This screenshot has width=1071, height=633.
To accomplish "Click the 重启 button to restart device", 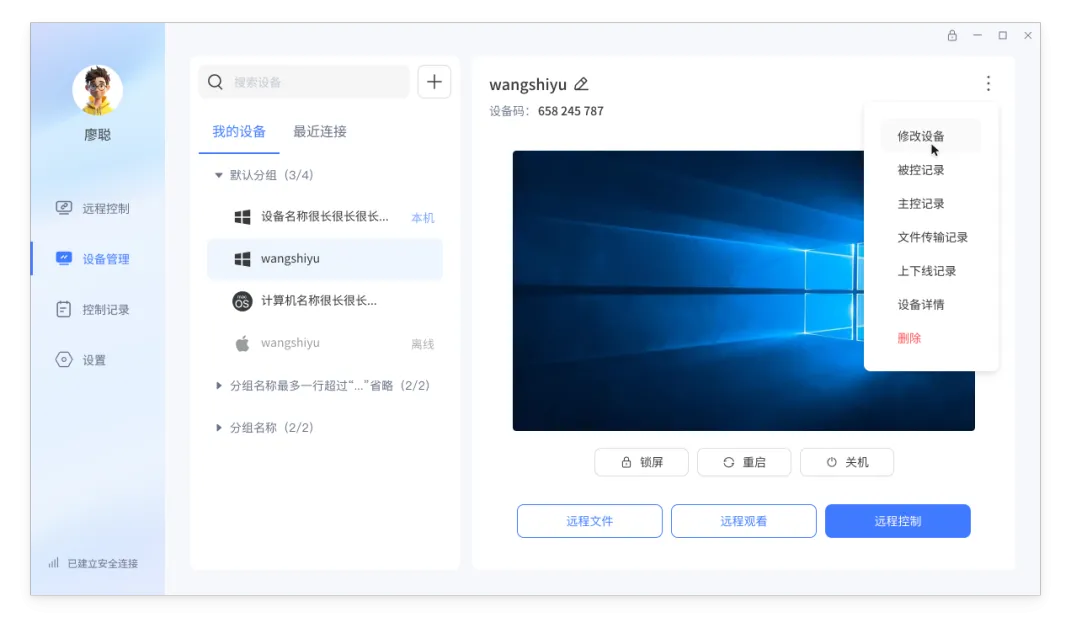I will point(744,462).
